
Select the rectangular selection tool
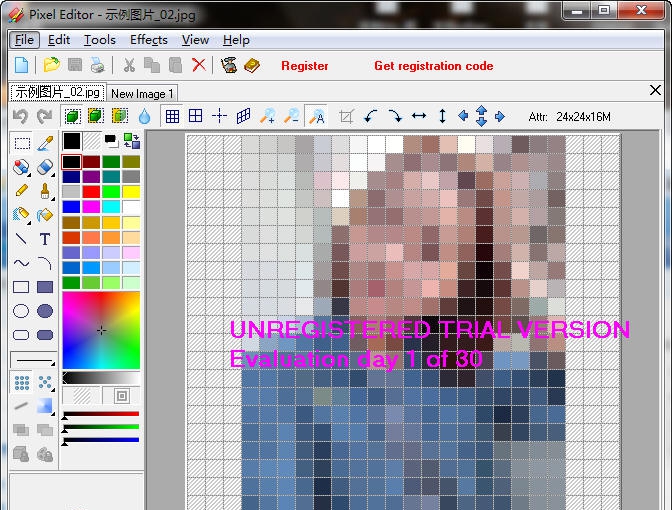[x=22, y=143]
